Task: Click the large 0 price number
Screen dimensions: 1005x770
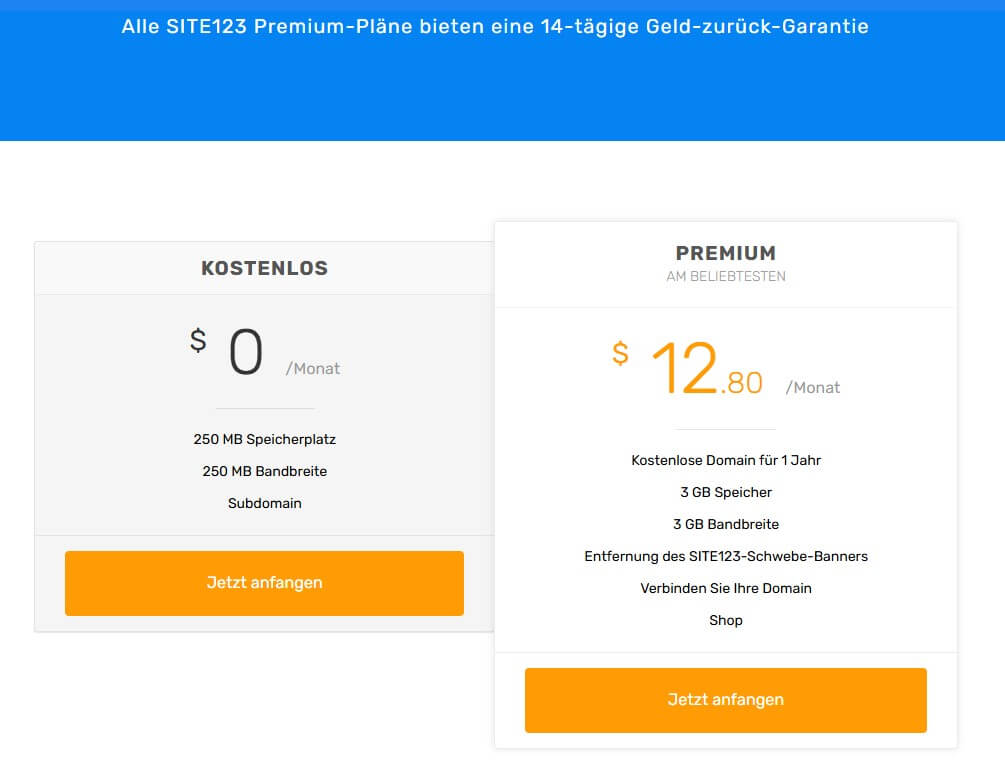Action: pos(246,354)
